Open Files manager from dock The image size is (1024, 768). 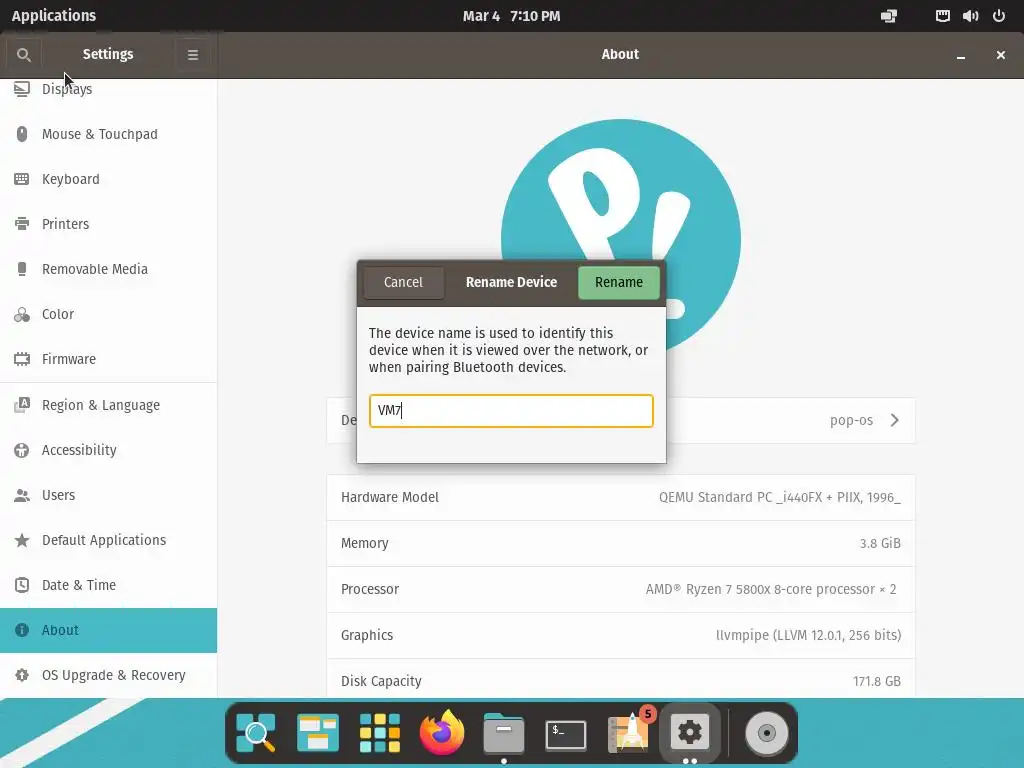click(x=504, y=733)
